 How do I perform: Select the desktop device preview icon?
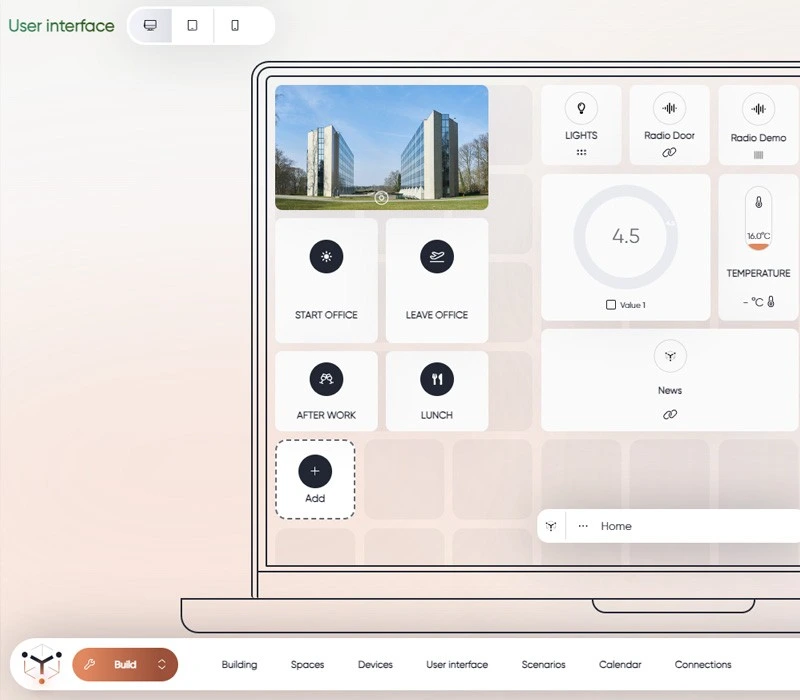pyautogui.click(x=150, y=25)
